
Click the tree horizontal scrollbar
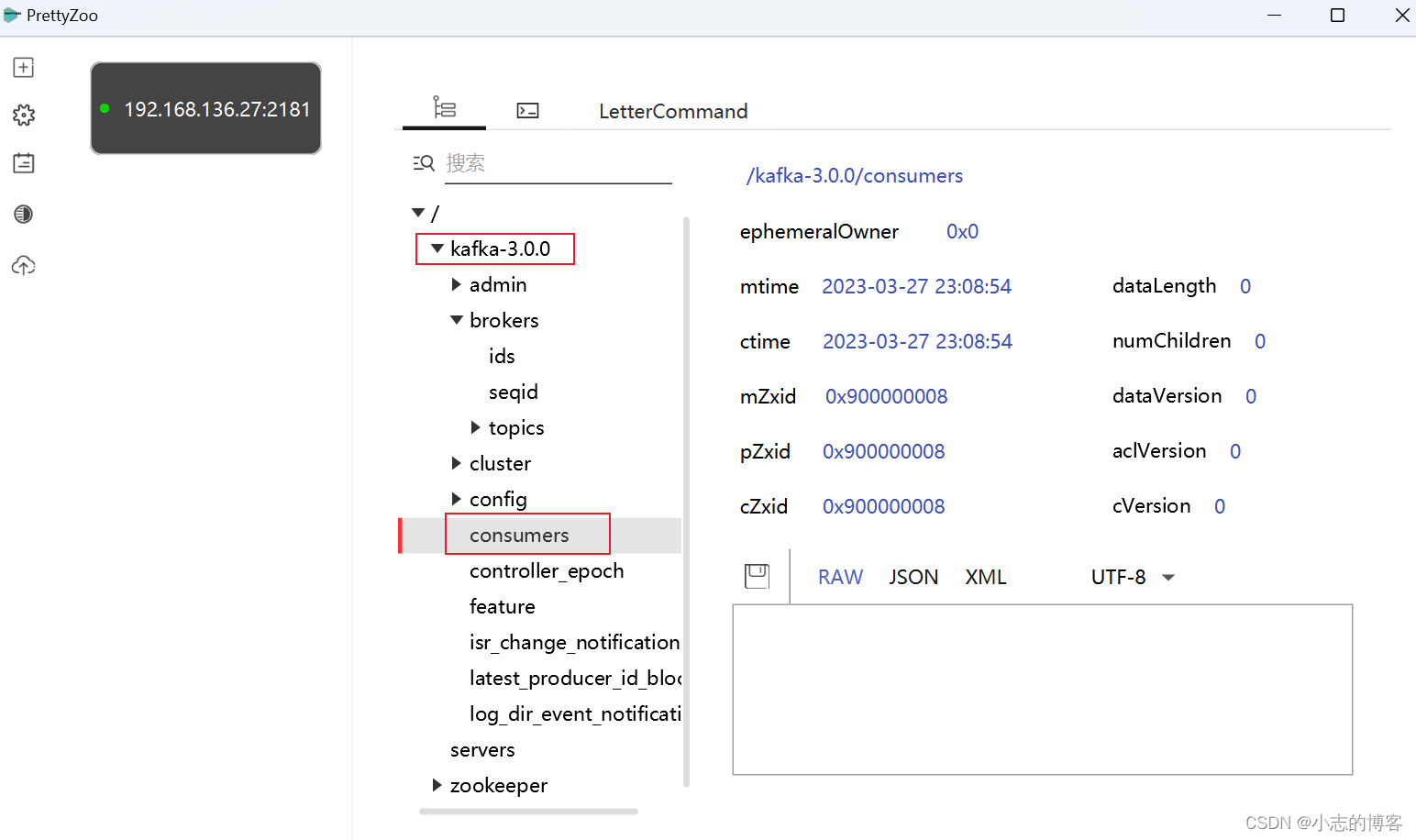528,812
